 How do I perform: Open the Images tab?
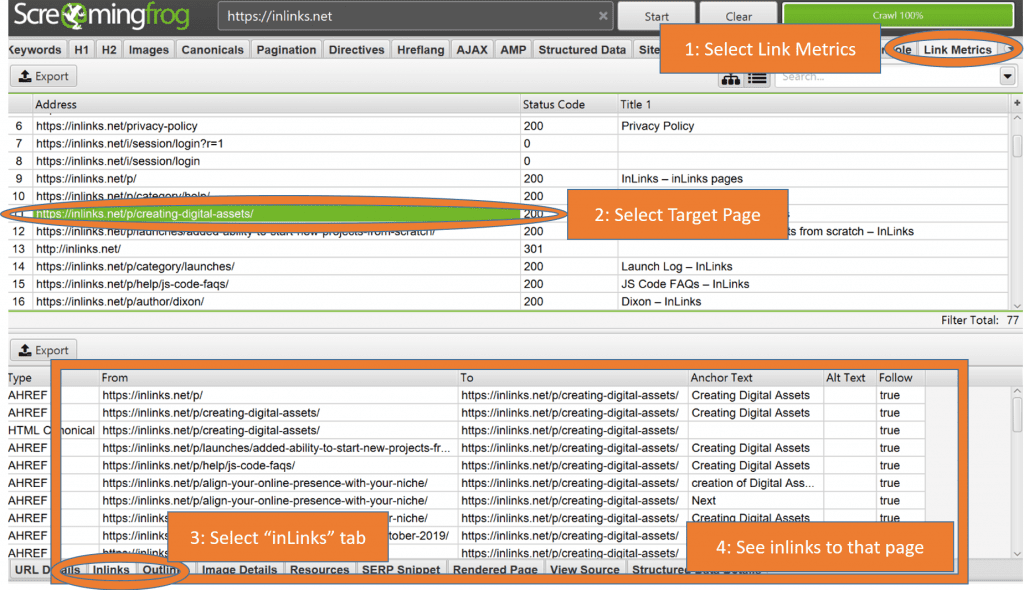coord(148,50)
